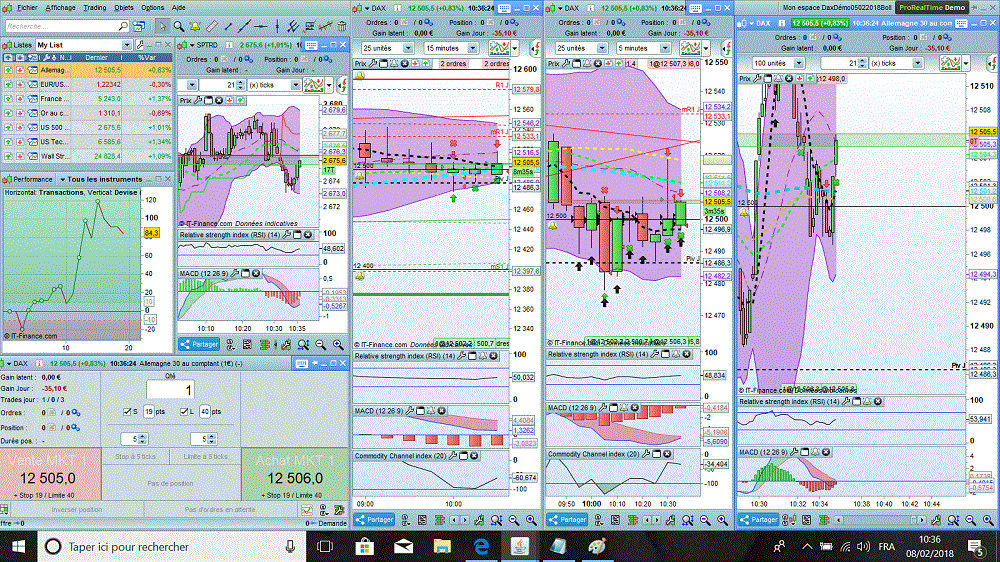Viewport: 1000px width, 562px height.
Task: Open indicators icon in 15 minutes DAX chart
Action: point(499,48)
